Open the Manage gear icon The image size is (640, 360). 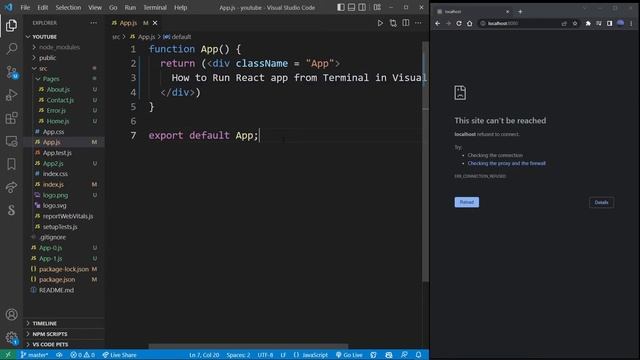coord(11,338)
